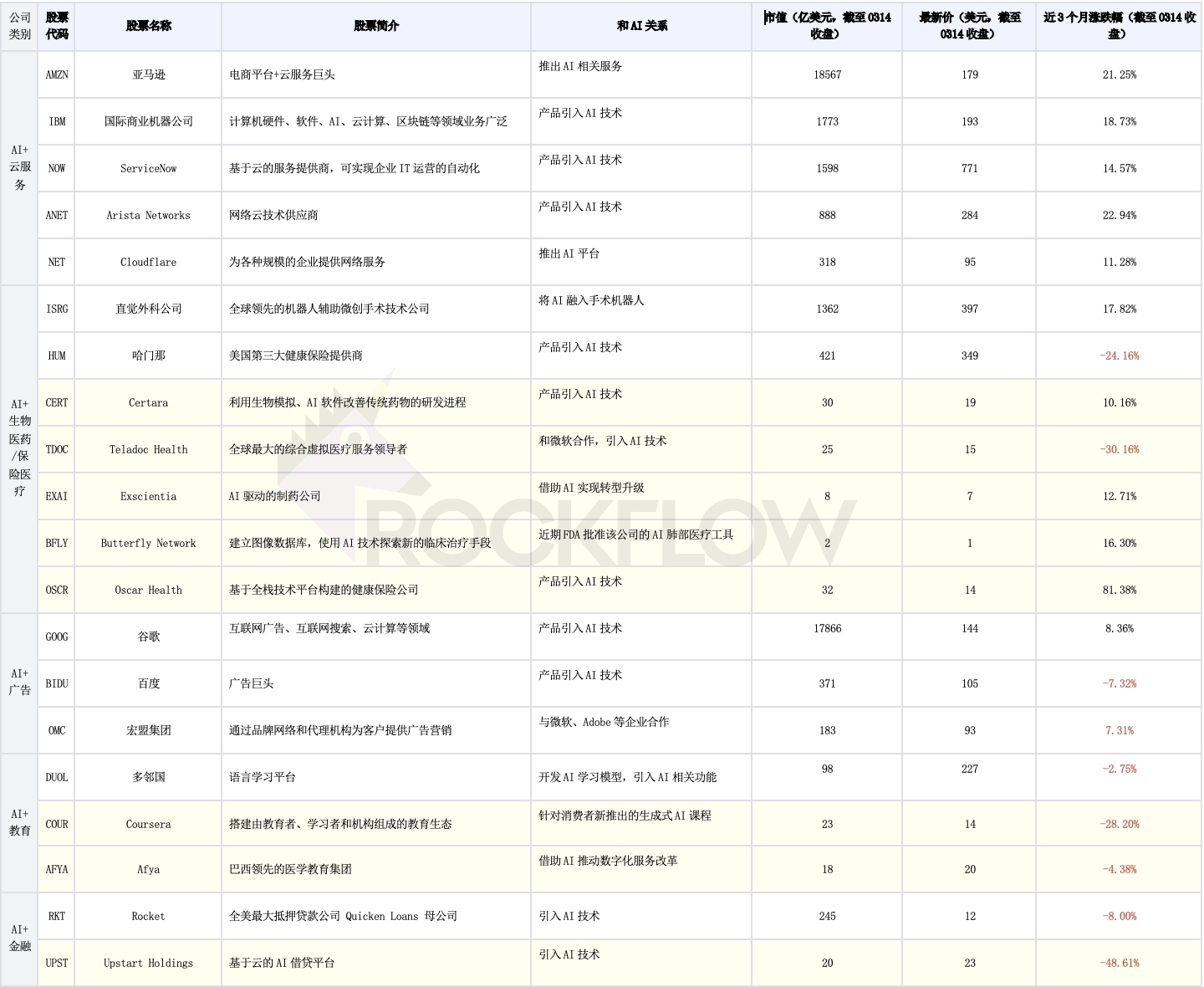Select the AI+教育 category cell
The width and height of the screenshot is (1204, 987).
pyautogui.click(x=19, y=823)
